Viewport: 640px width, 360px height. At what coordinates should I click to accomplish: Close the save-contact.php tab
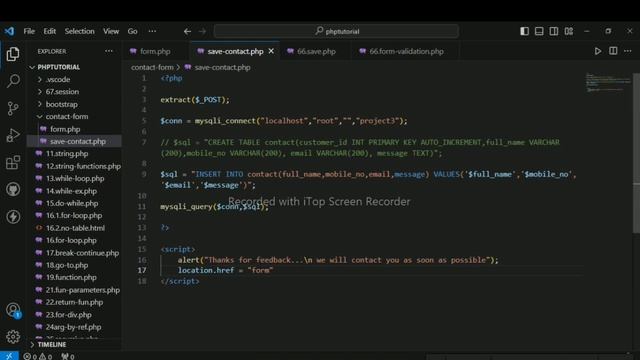271,51
